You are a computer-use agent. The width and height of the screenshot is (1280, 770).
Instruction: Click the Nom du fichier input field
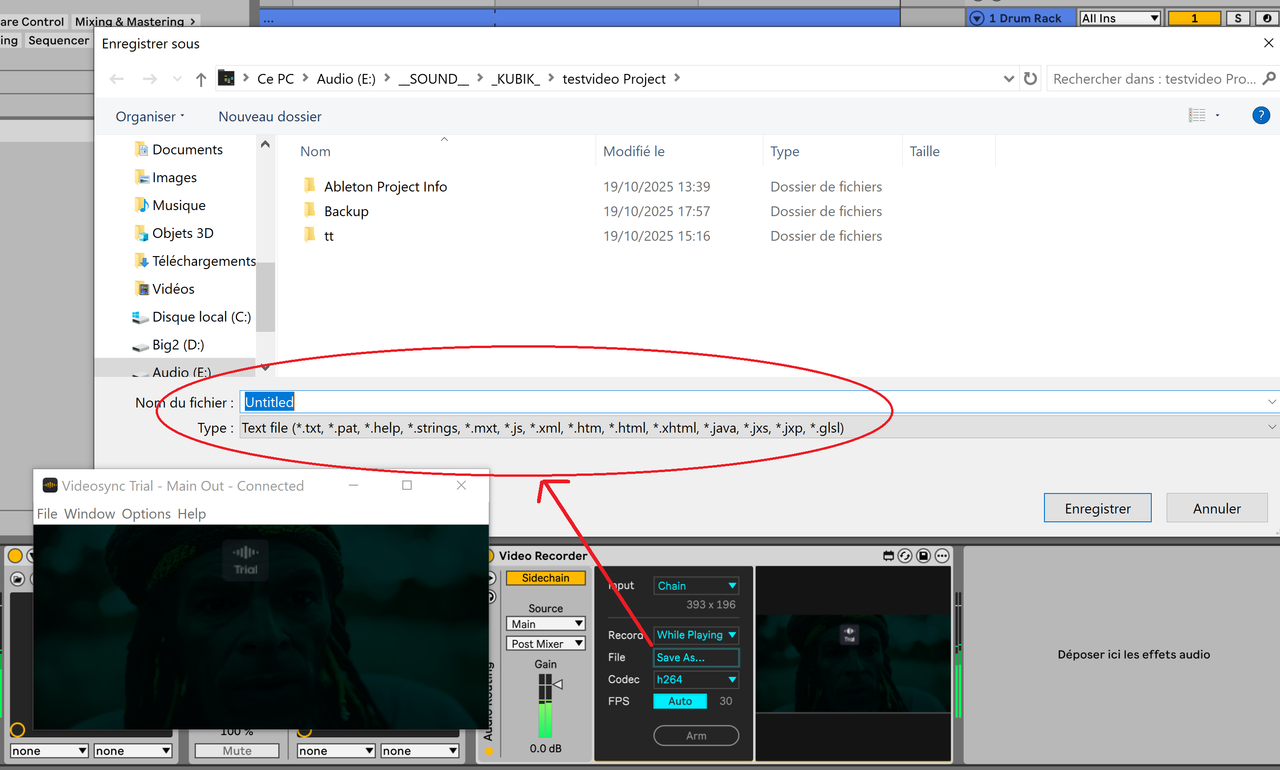[x=759, y=402]
